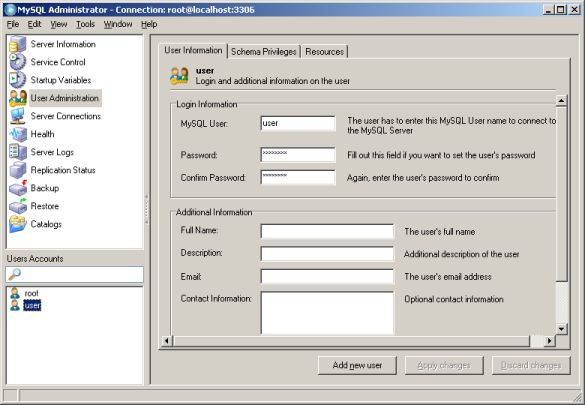Select Replication Status label in sidebar
The image size is (585, 405).
[x=63, y=170]
